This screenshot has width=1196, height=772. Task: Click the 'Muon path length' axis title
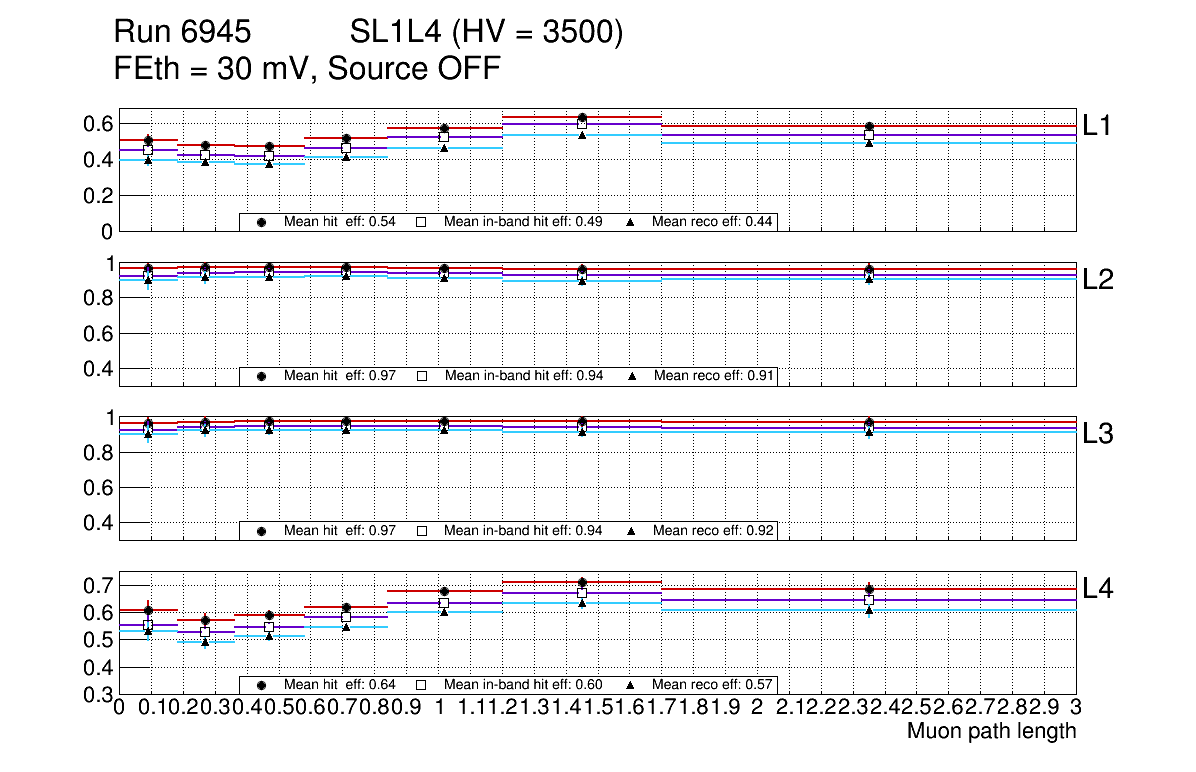(991, 732)
